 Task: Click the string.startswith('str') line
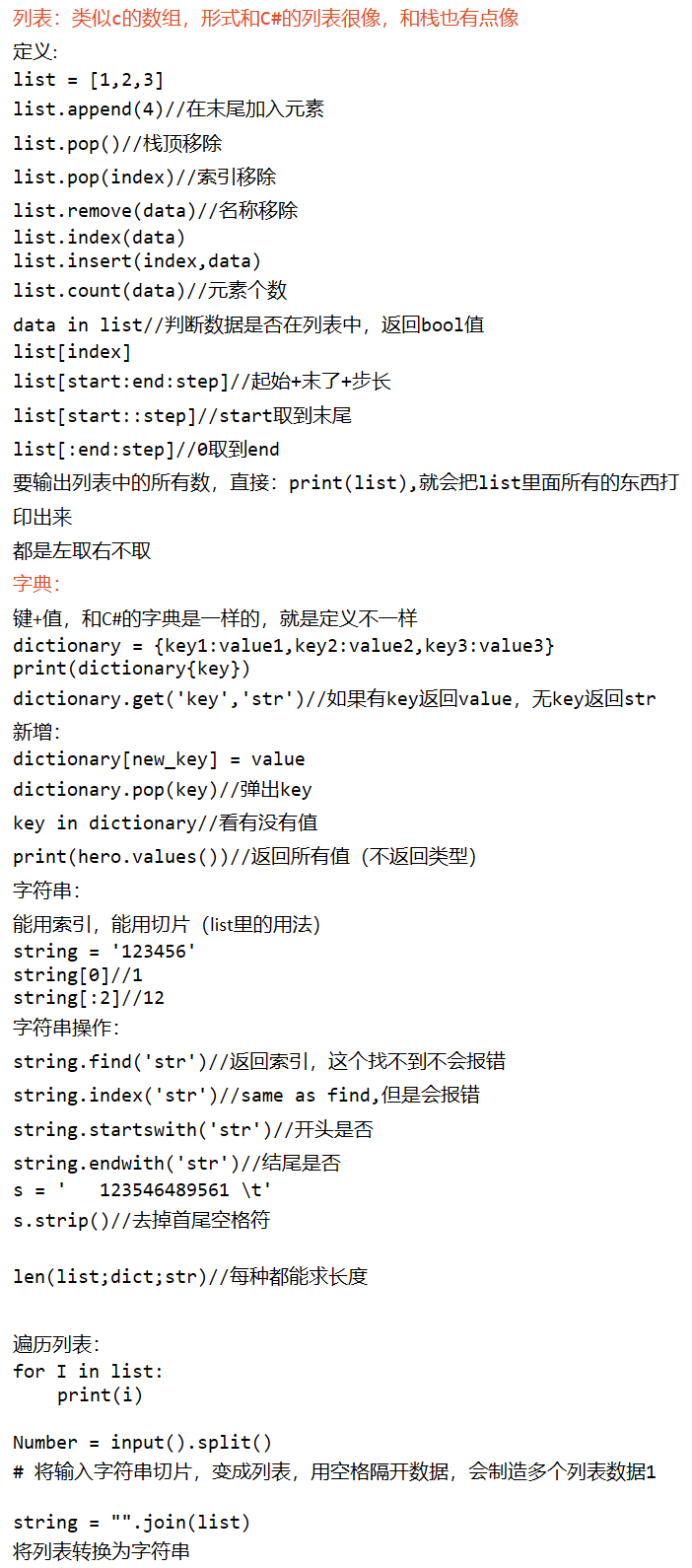coord(193,1129)
